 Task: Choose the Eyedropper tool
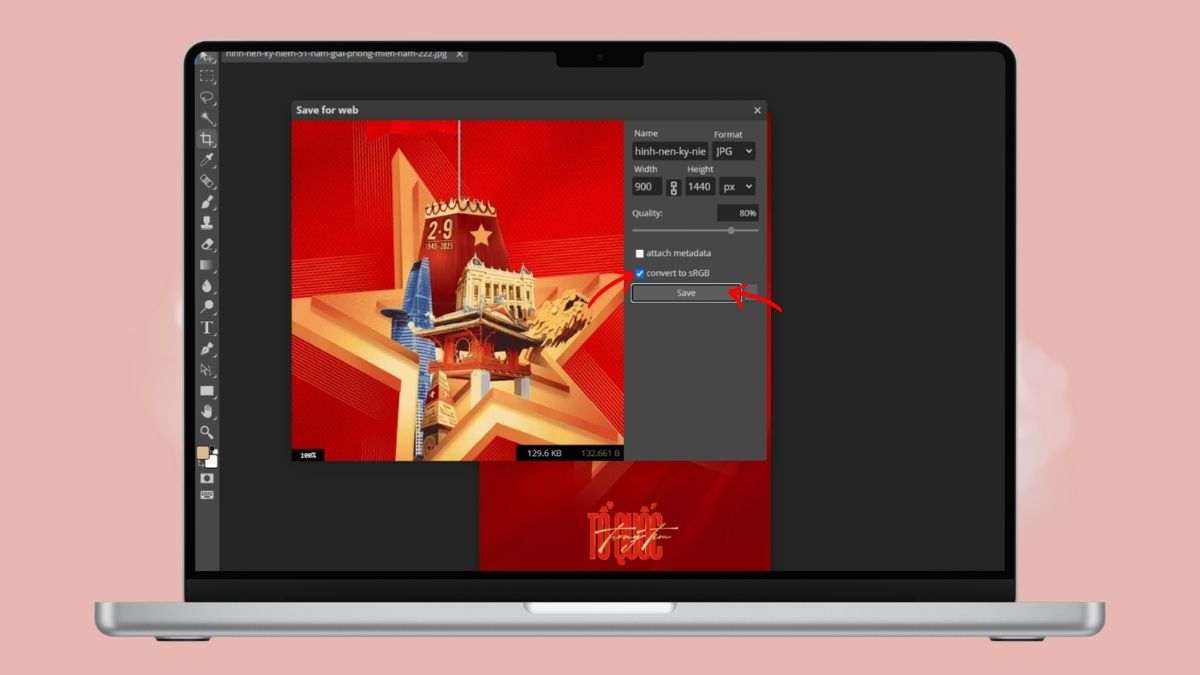[x=207, y=160]
